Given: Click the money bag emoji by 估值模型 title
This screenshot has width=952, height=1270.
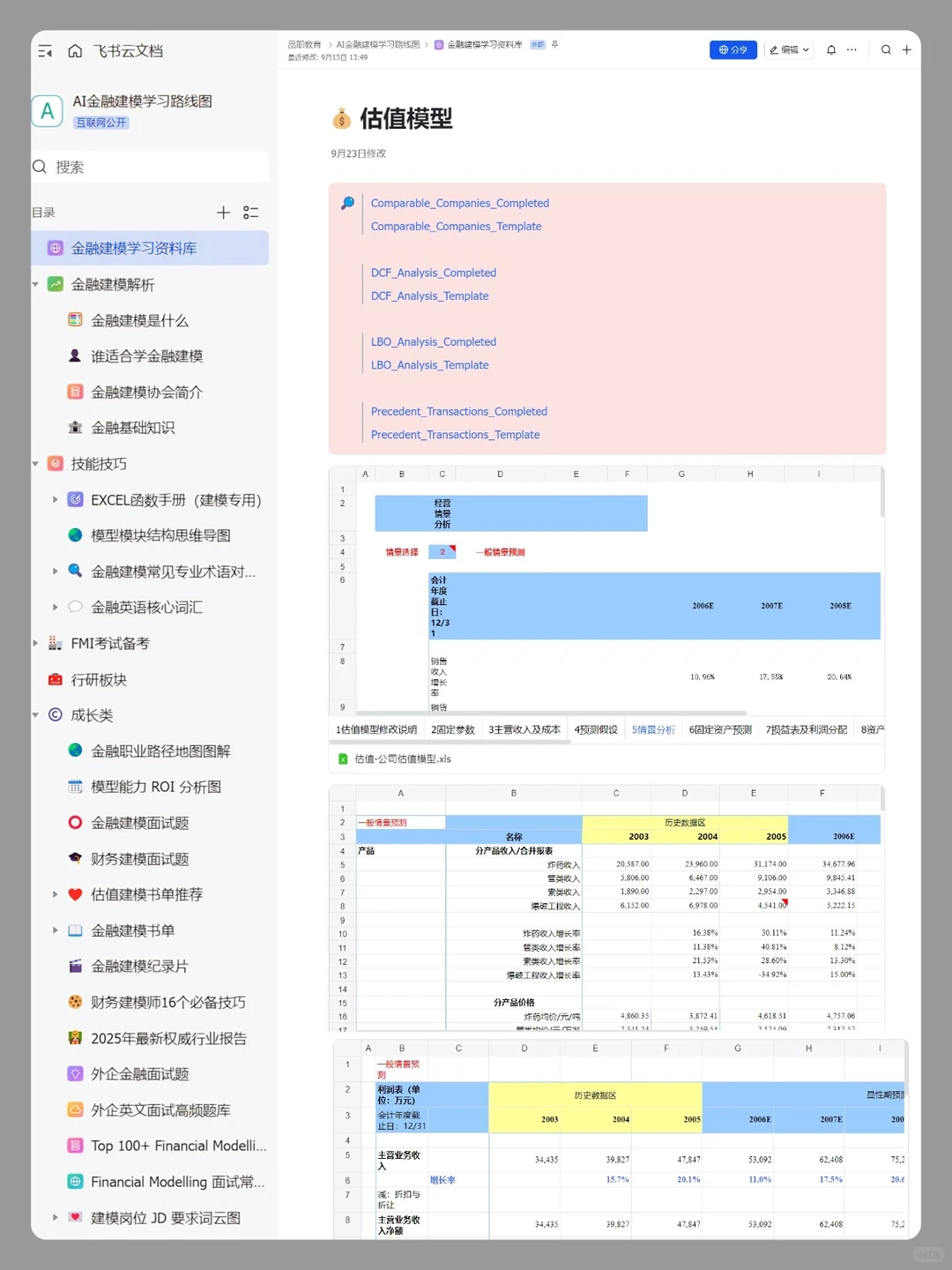Looking at the screenshot, I should 341,118.
